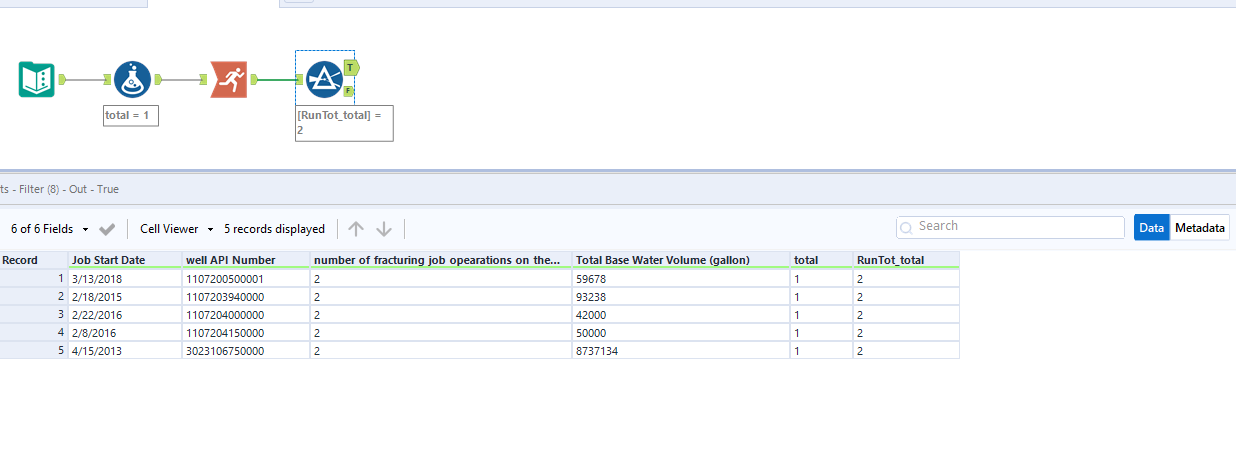Image resolution: width=1236 pixels, height=460 pixels.
Task: Click the up arrow record navigation icon
Action: tap(356, 229)
